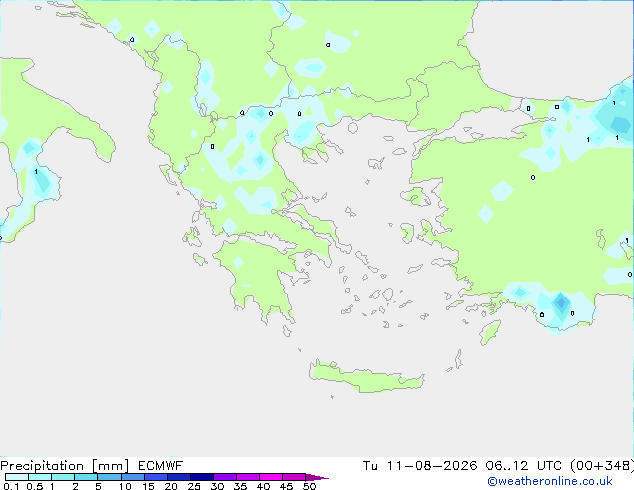Image resolution: width=634 pixels, height=490 pixels.
Task: Click the 30–35 mm purple legend swatch
Action: coord(225,477)
